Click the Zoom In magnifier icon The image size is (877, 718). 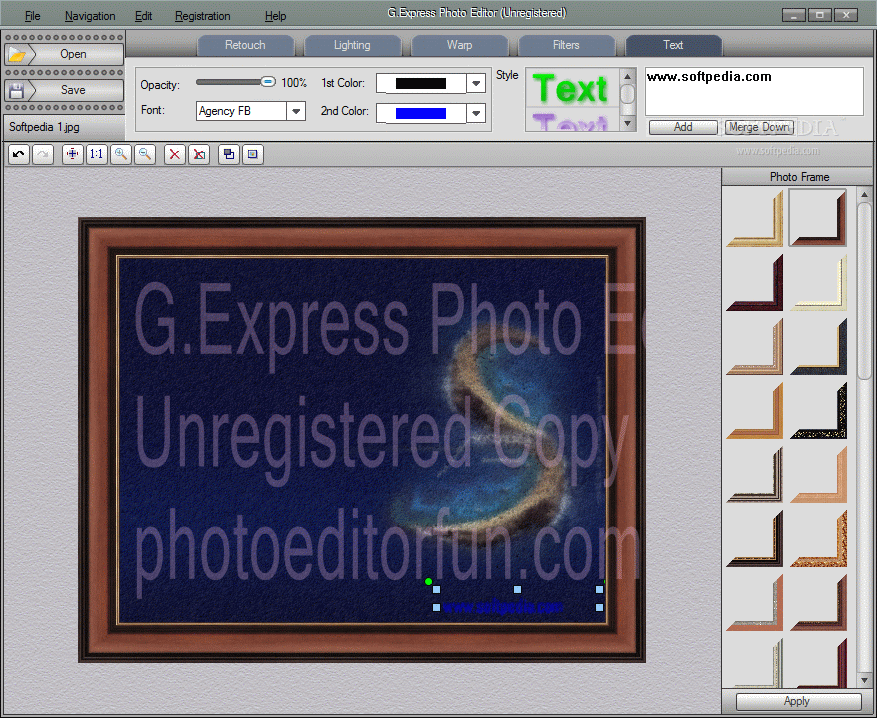pyautogui.click(x=121, y=154)
